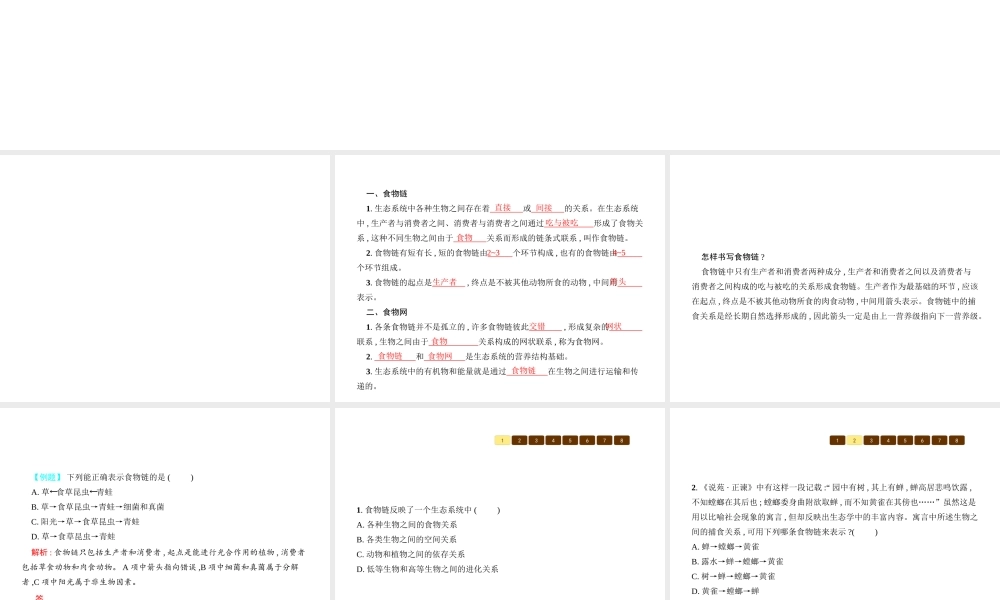Click heading 二、食物网
1000x600 pixels.
(386, 312)
